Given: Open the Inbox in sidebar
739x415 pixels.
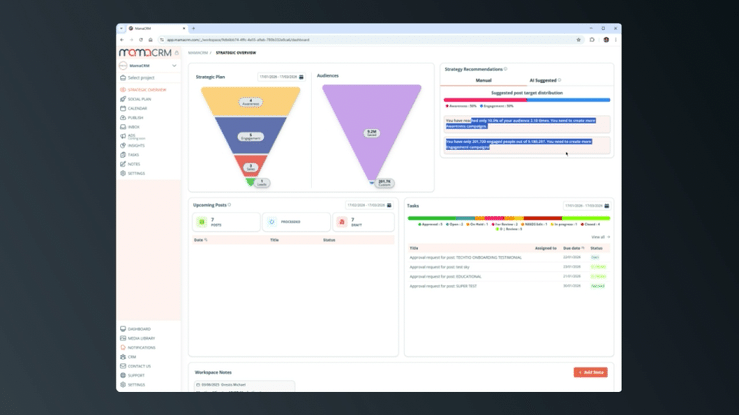Looking at the screenshot, I should click(x=134, y=127).
